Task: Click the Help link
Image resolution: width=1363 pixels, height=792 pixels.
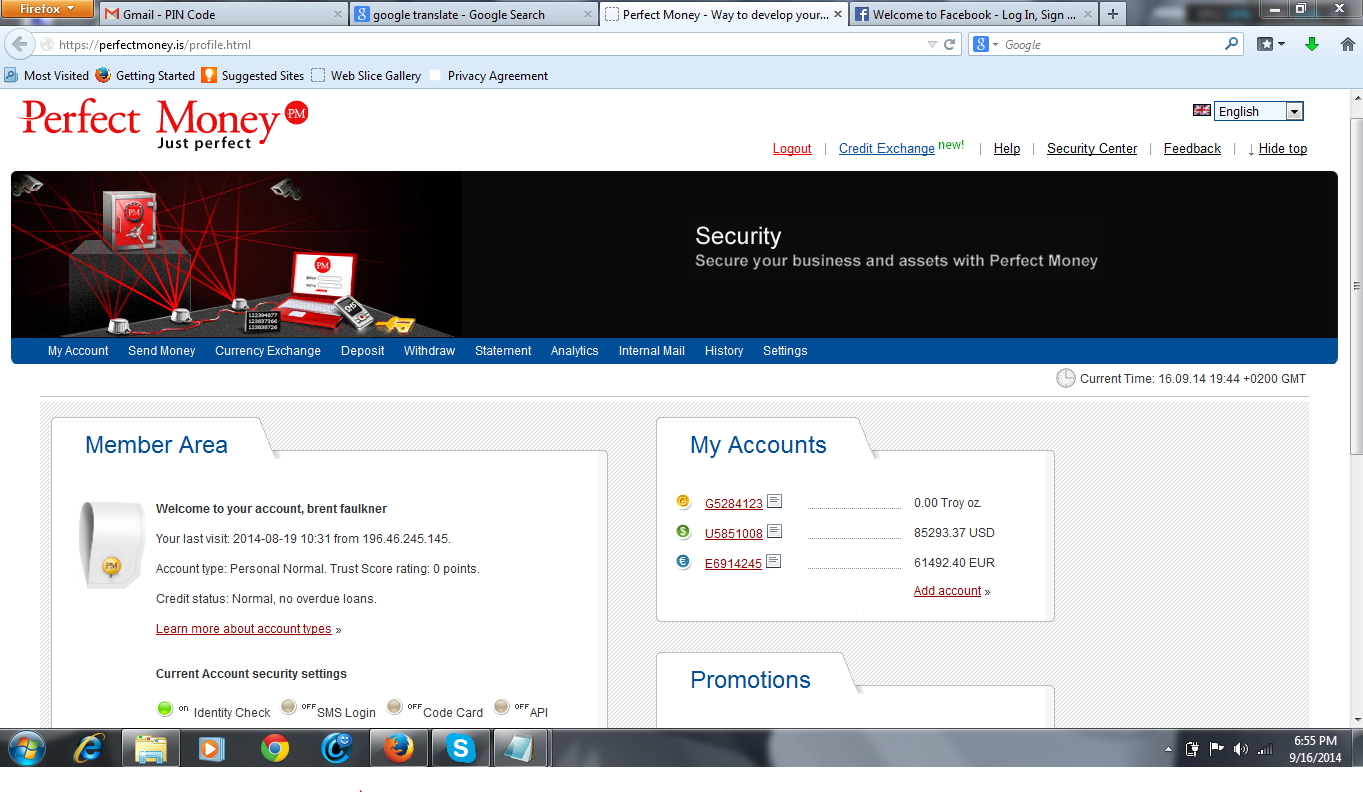Action: pyautogui.click(x=1007, y=148)
